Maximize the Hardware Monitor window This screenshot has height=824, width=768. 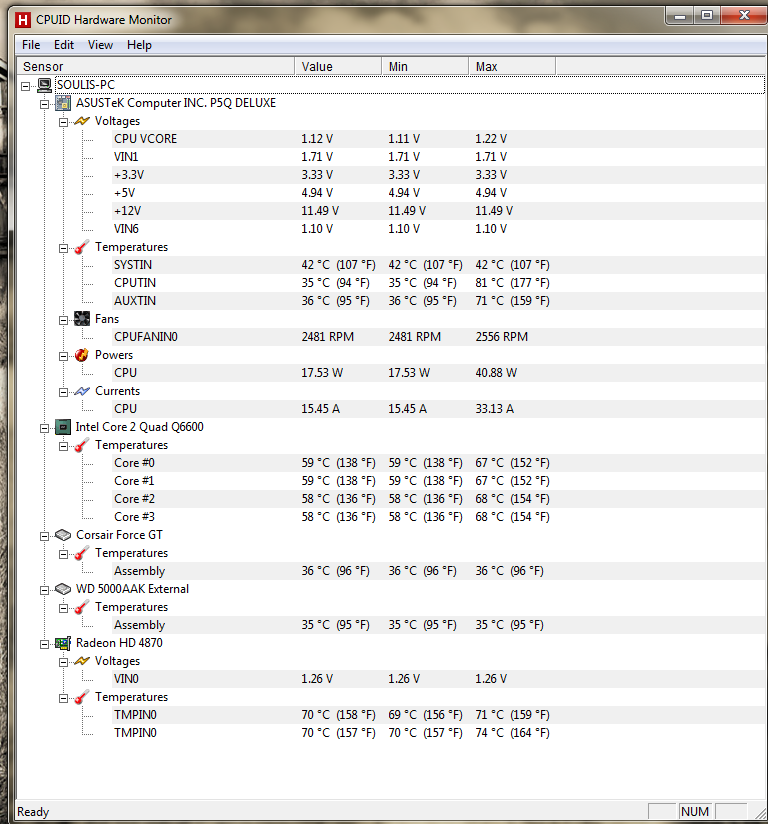707,16
